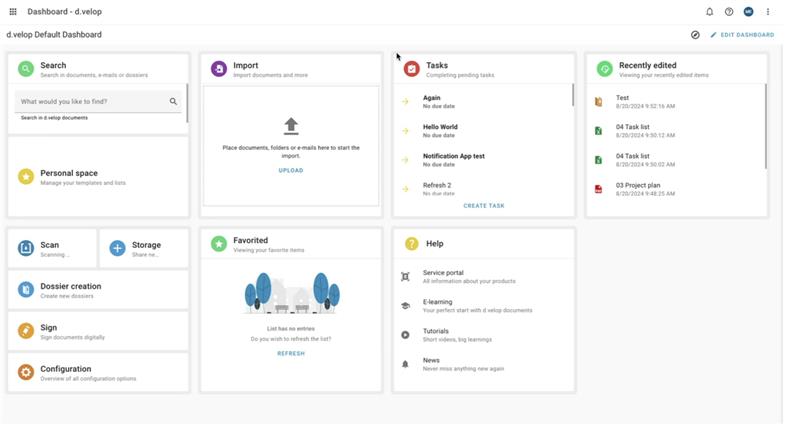800x435 pixels.
Task: Click the red Tasks widget icon
Action: 411,69
